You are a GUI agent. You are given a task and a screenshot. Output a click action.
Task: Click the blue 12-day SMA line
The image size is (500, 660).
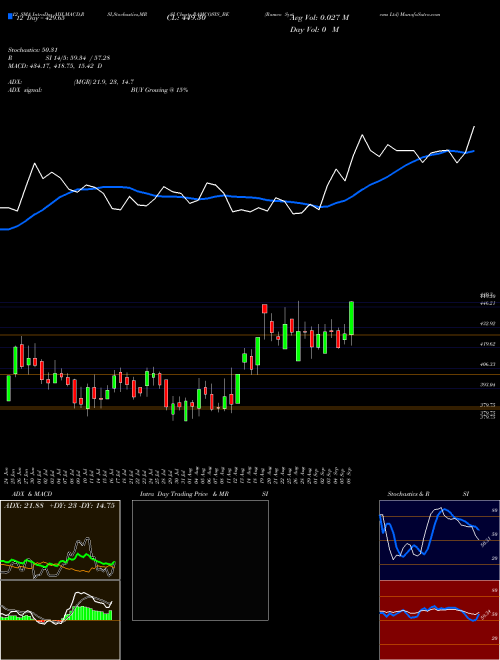pyautogui.click(x=238, y=197)
